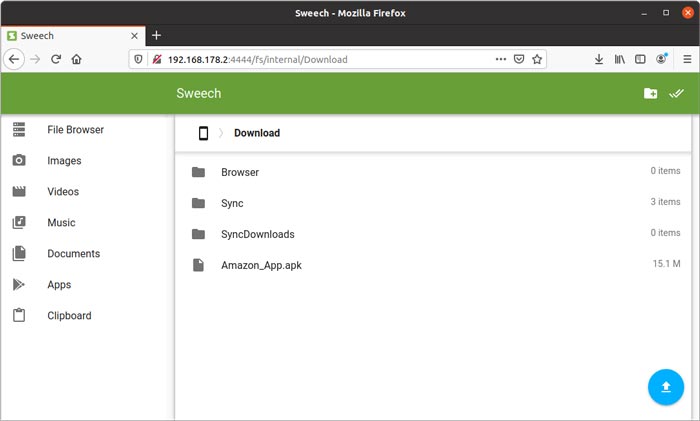Click the Apps play store icon
Image resolution: width=700 pixels, height=421 pixels.
(19, 284)
